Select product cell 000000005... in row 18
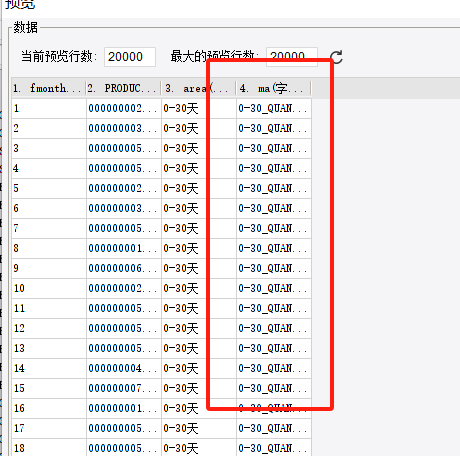The image size is (460, 456). click(124, 448)
